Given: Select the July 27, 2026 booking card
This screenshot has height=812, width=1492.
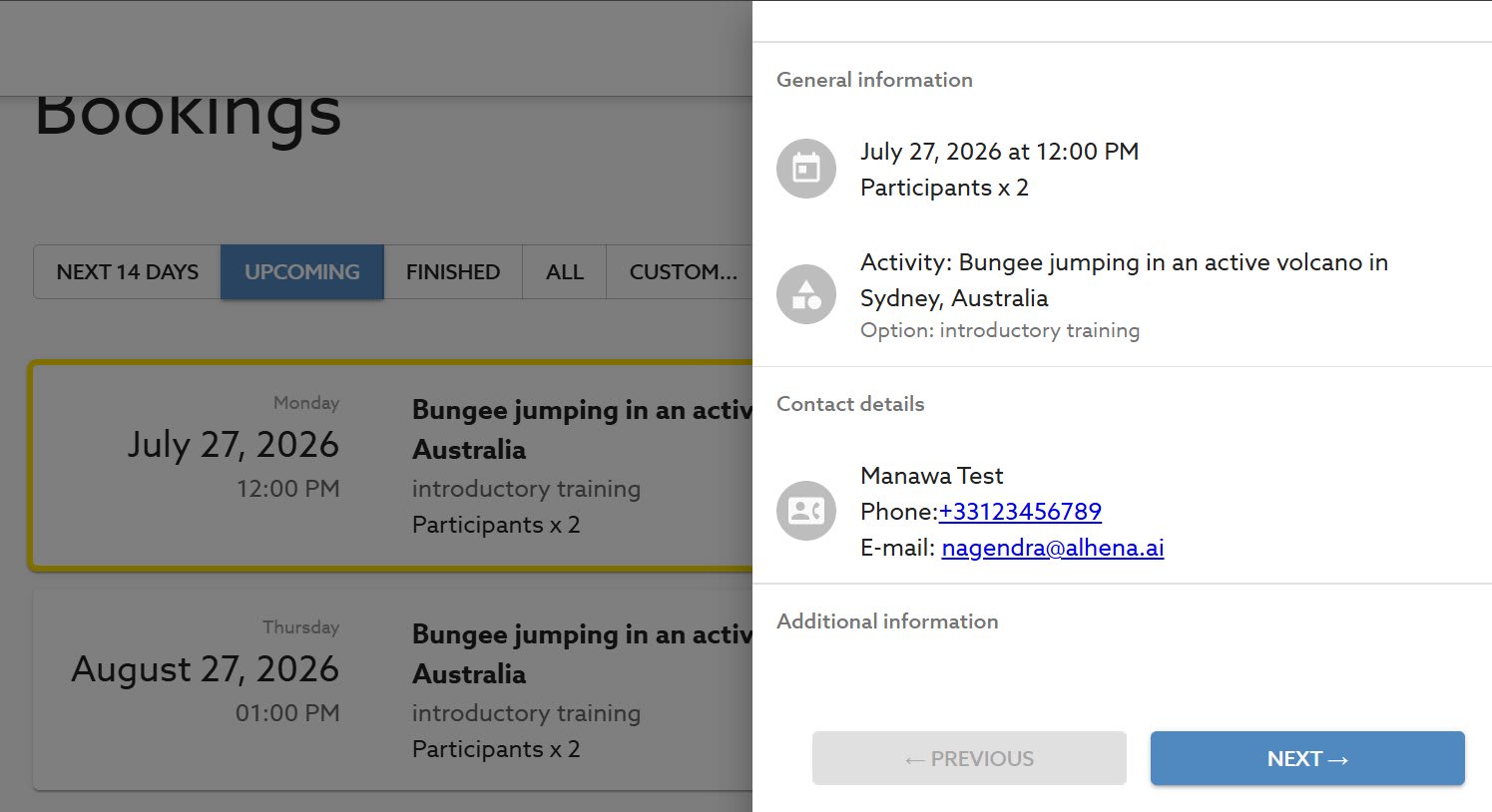Looking at the screenshot, I should [x=391, y=466].
